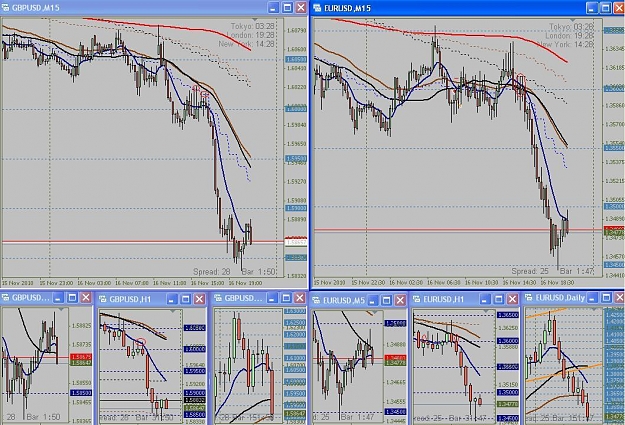Click the chart shift triangle in EURUSD,H1
Screen dimensions: 625x425
pos(486,311)
